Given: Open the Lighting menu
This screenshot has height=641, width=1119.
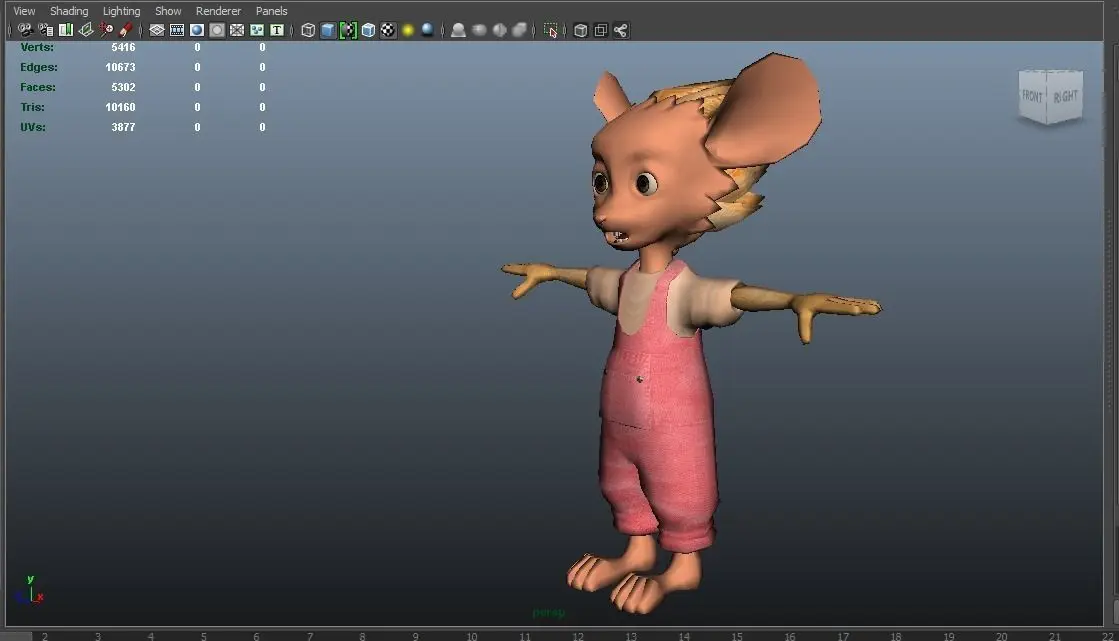Looking at the screenshot, I should pos(121,11).
